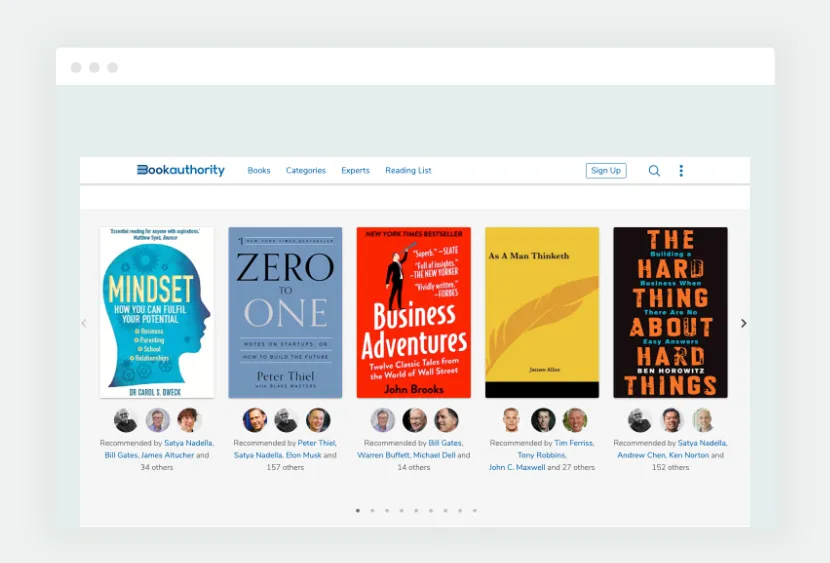Select the fourth carousel page dot

[x=402, y=511]
